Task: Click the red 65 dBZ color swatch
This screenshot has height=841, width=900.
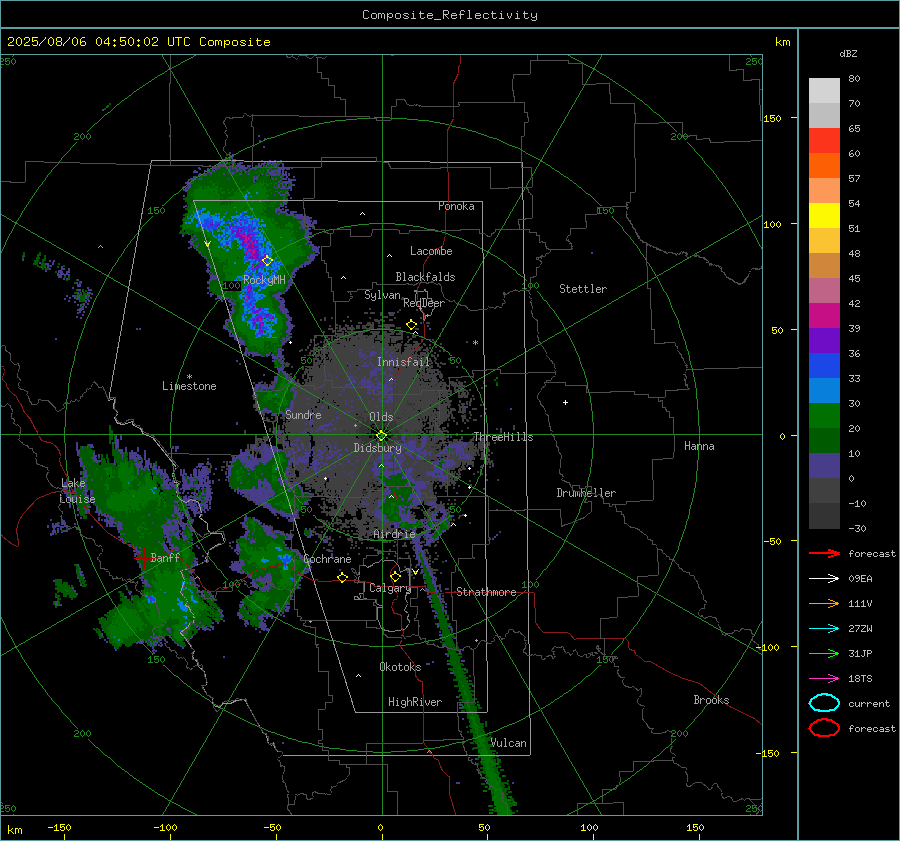Action: pyautogui.click(x=824, y=140)
